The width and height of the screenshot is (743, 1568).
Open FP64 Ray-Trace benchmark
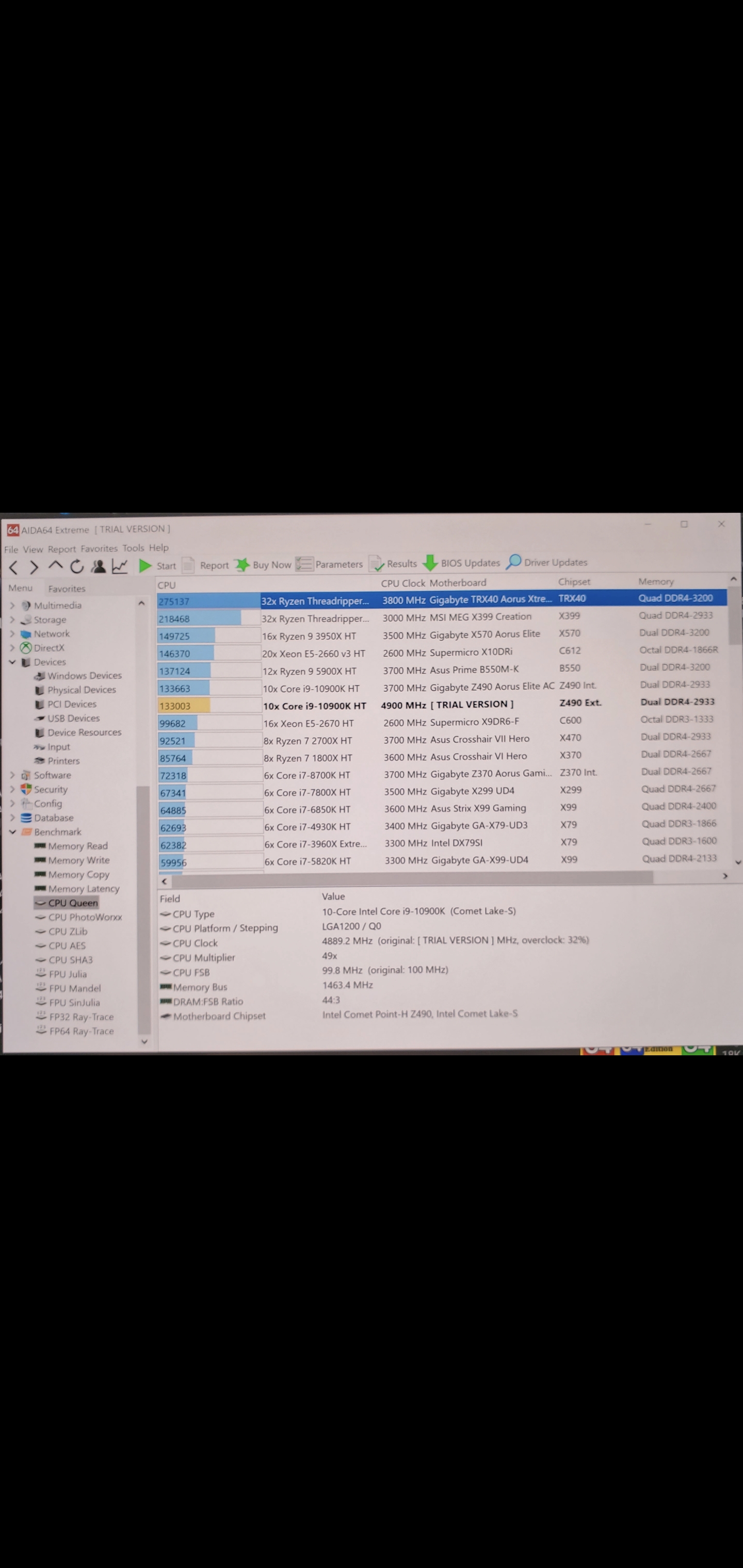pos(74,1031)
